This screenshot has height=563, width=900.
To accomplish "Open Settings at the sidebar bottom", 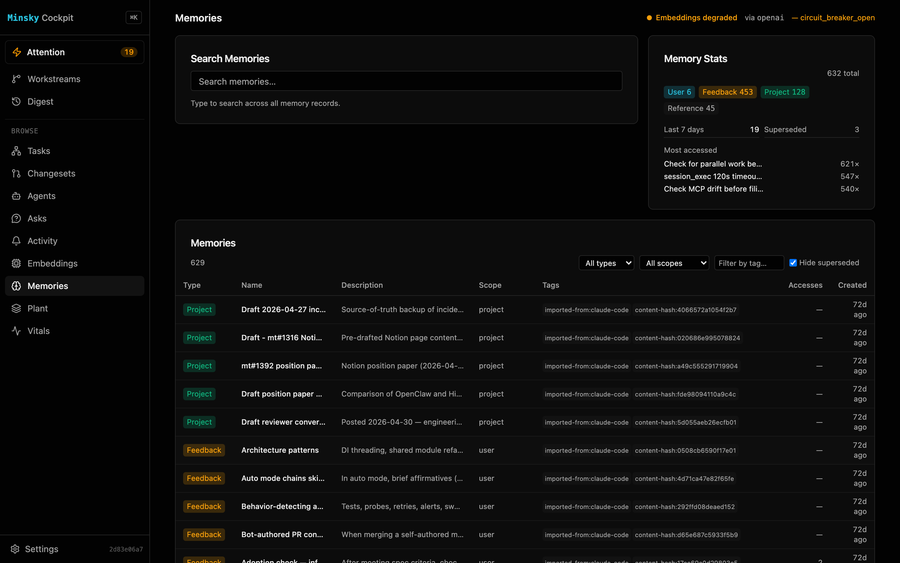I will [34, 549].
